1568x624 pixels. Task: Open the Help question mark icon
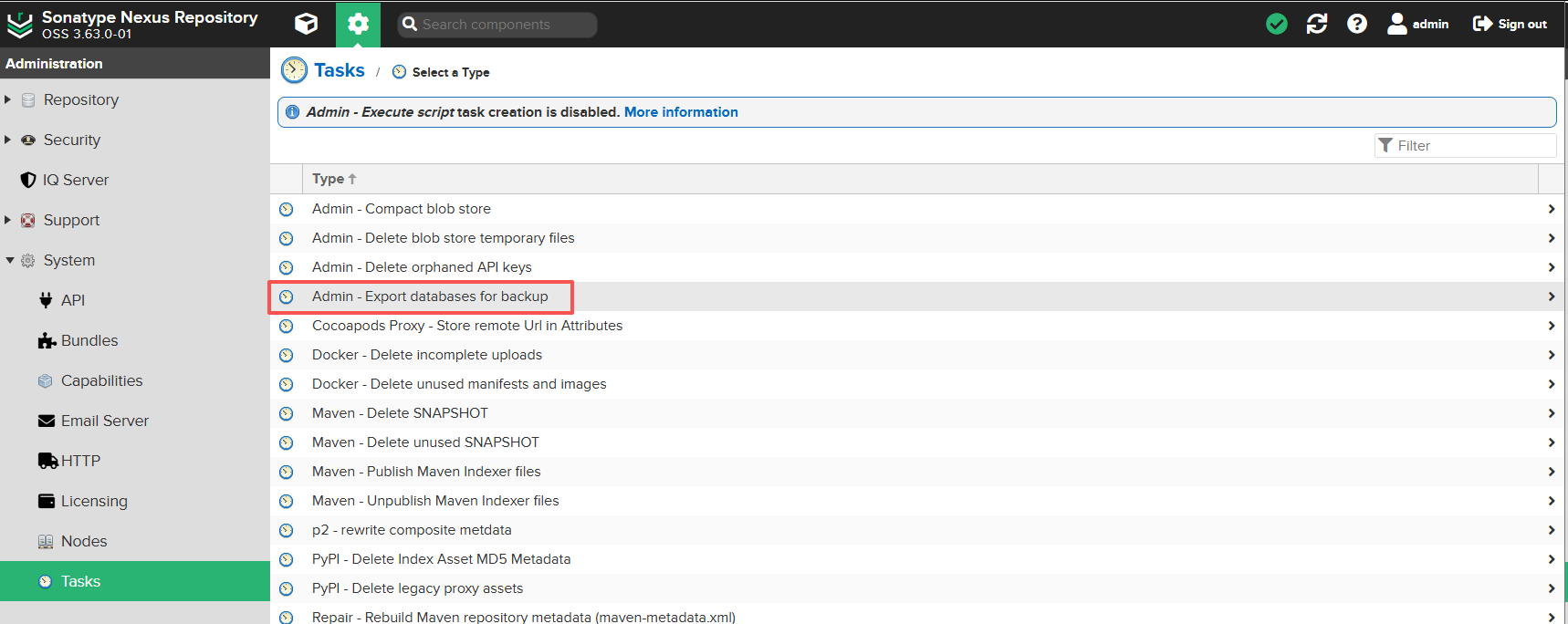(1357, 24)
